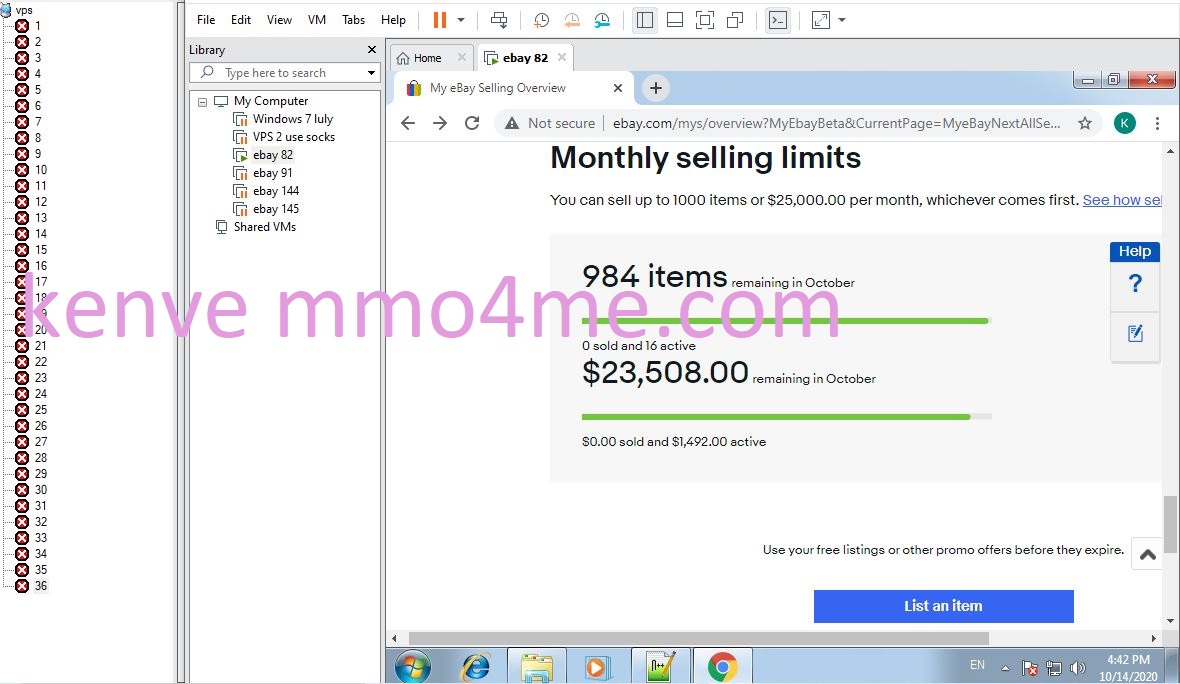Select Shared VMs in library
Screen dimensions: 1180x684
tap(264, 227)
